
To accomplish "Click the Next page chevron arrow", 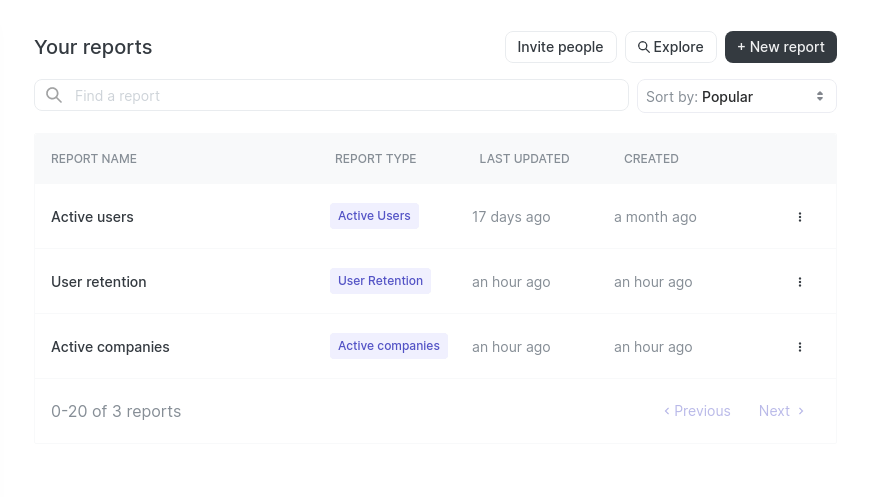I will [x=801, y=411].
